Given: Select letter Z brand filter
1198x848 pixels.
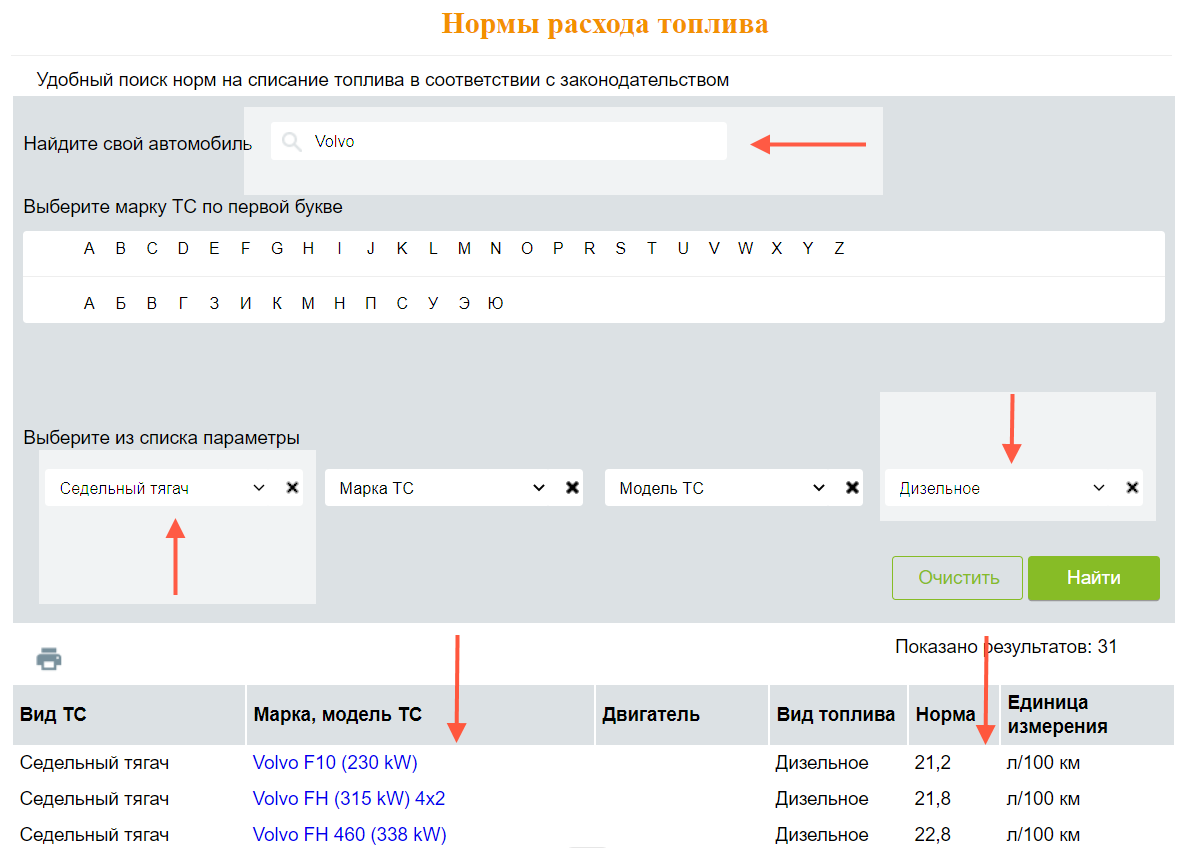Looking at the screenshot, I should pyautogui.click(x=839, y=248).
